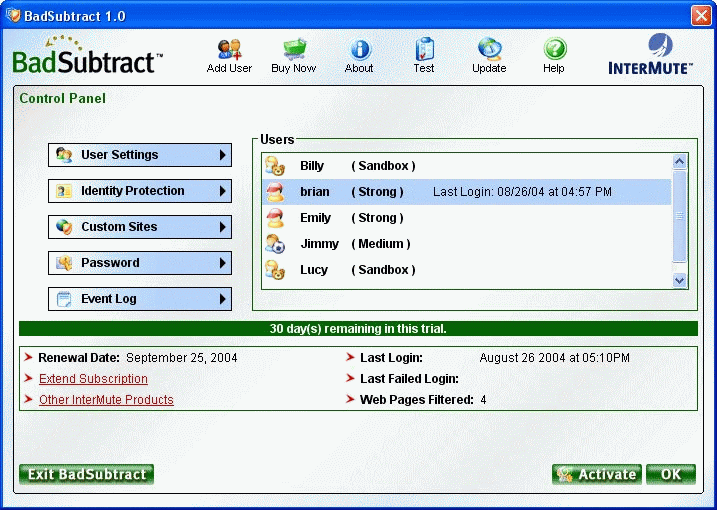Click brian's Last Login text
This screenshot has height=510, width=717.
[522, 192]
